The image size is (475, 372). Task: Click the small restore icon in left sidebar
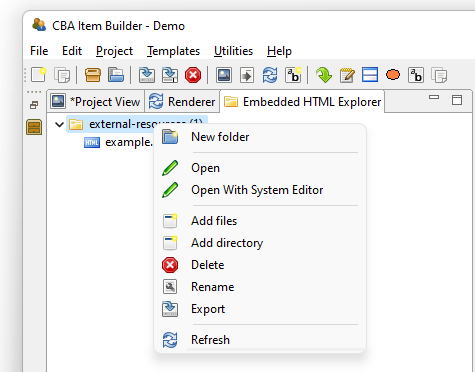pos(34,105)
